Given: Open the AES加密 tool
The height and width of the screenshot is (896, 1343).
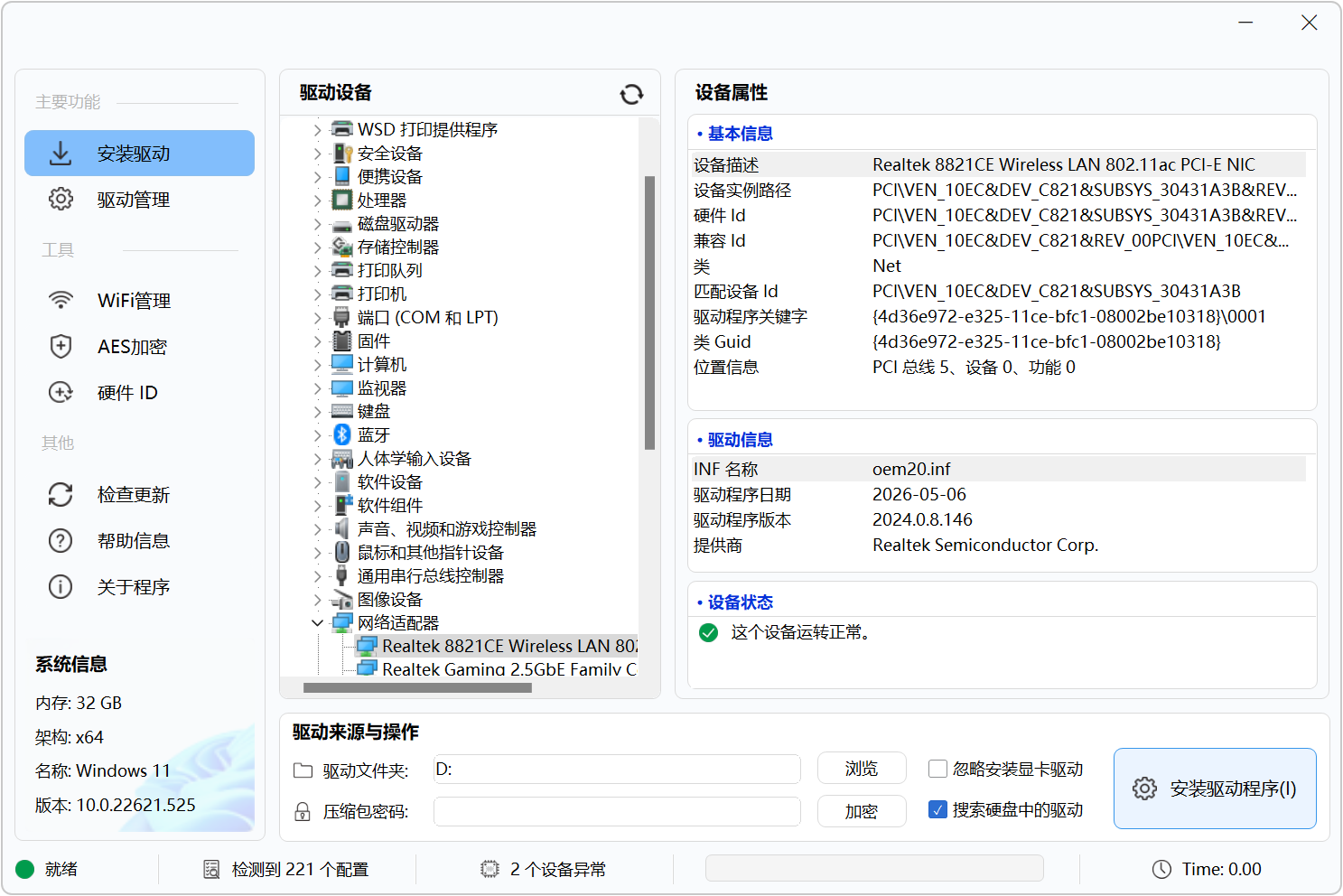Looking at the screenshot, I should 139,347.
